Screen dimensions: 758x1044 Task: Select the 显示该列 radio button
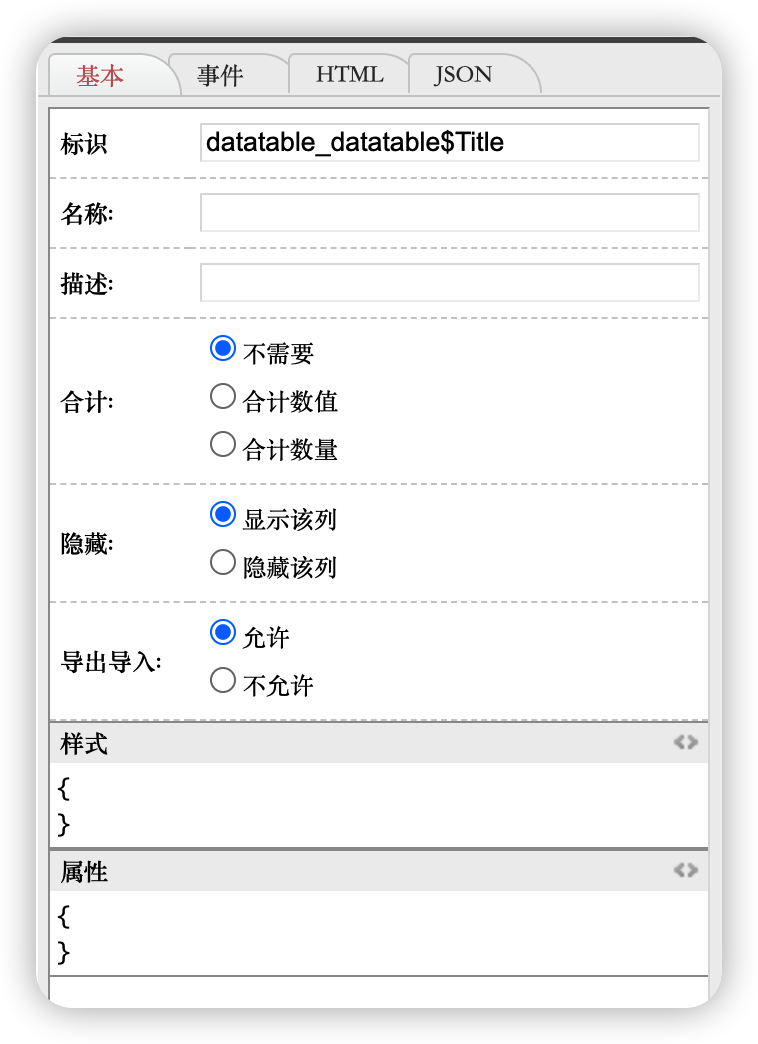tap(223, 515)
